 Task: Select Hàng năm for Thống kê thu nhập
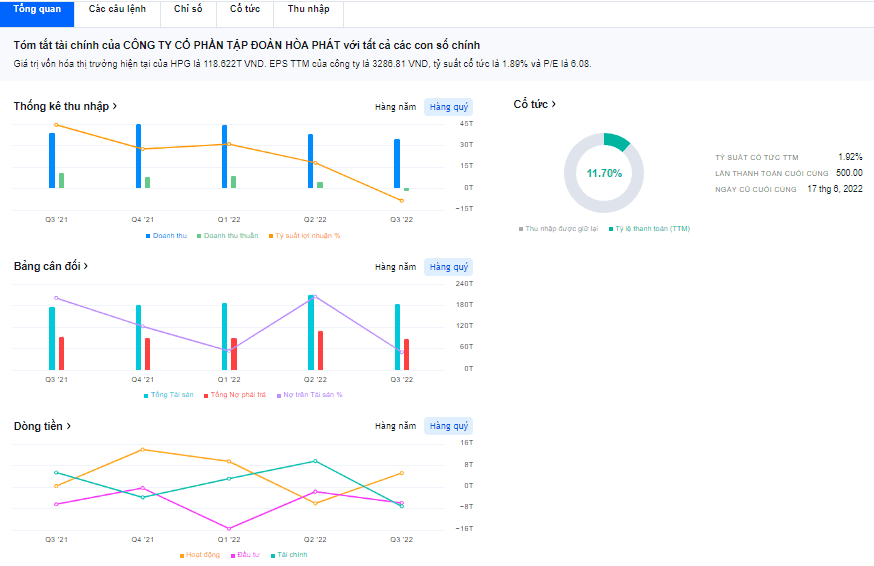tap(395, 107)
